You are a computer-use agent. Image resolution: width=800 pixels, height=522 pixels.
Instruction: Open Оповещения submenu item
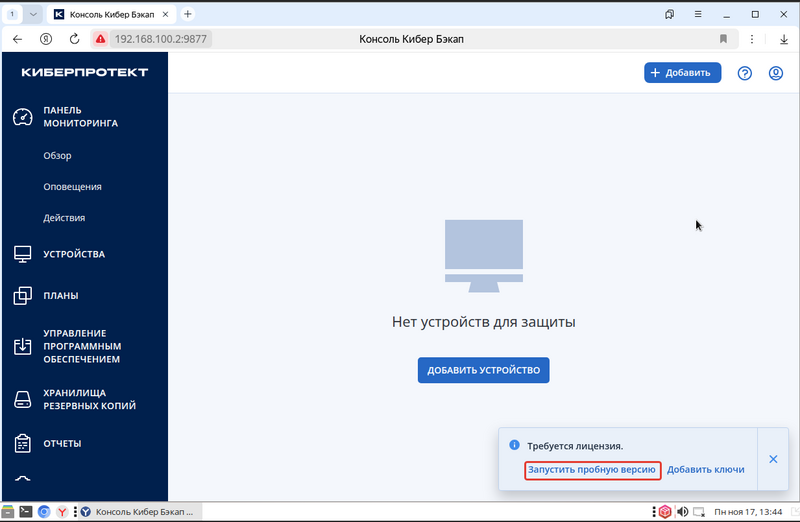(72, 187)
